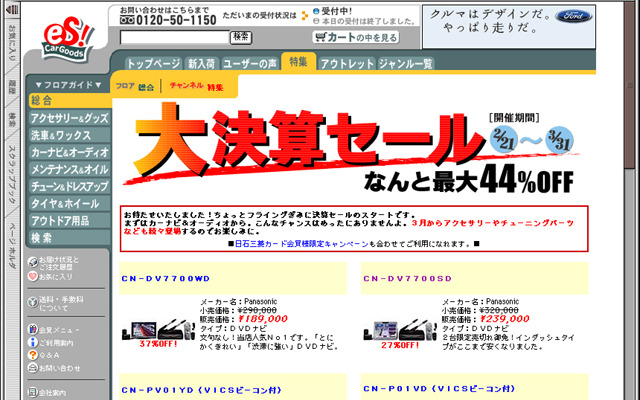Viewport: 640px width, 400px height.
Task: Select アウトドア用品 floor
Action: point(69,221)
